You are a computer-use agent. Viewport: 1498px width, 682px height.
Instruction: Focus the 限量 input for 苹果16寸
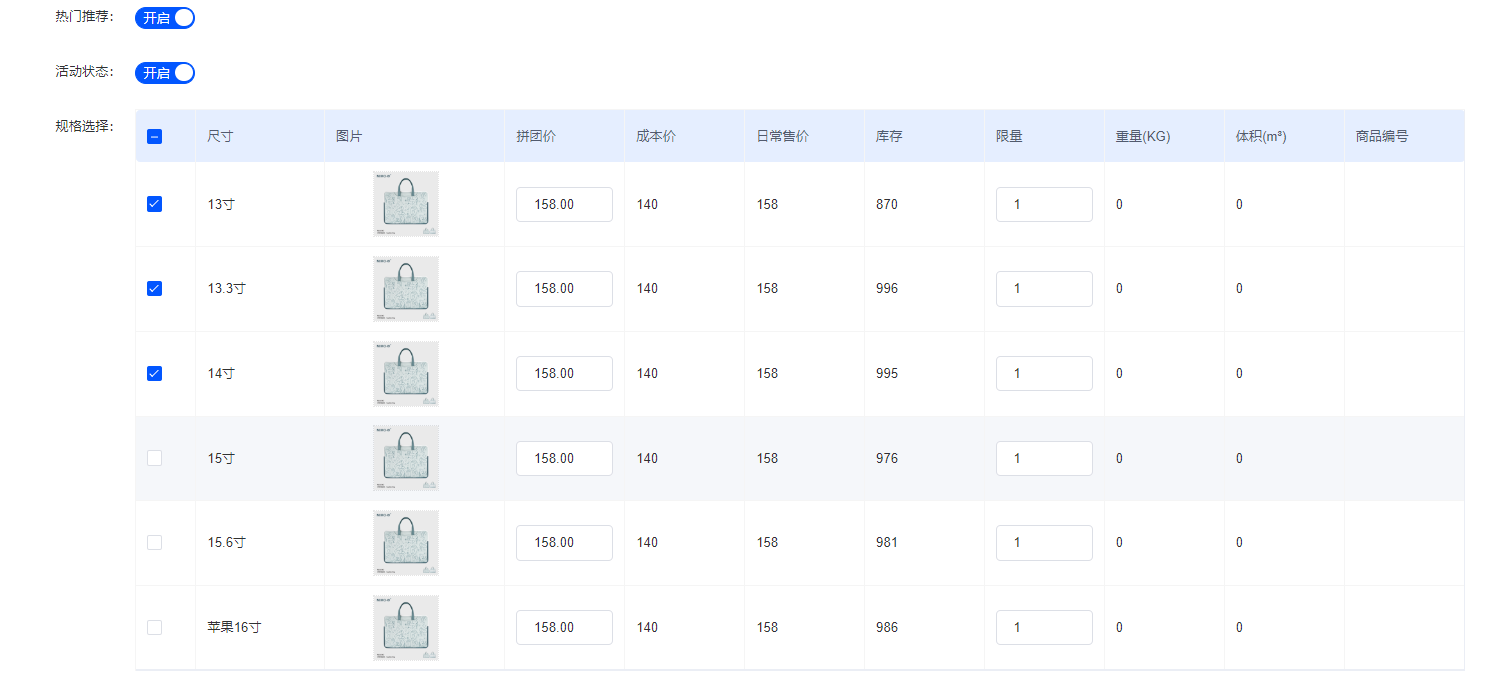1044,627
